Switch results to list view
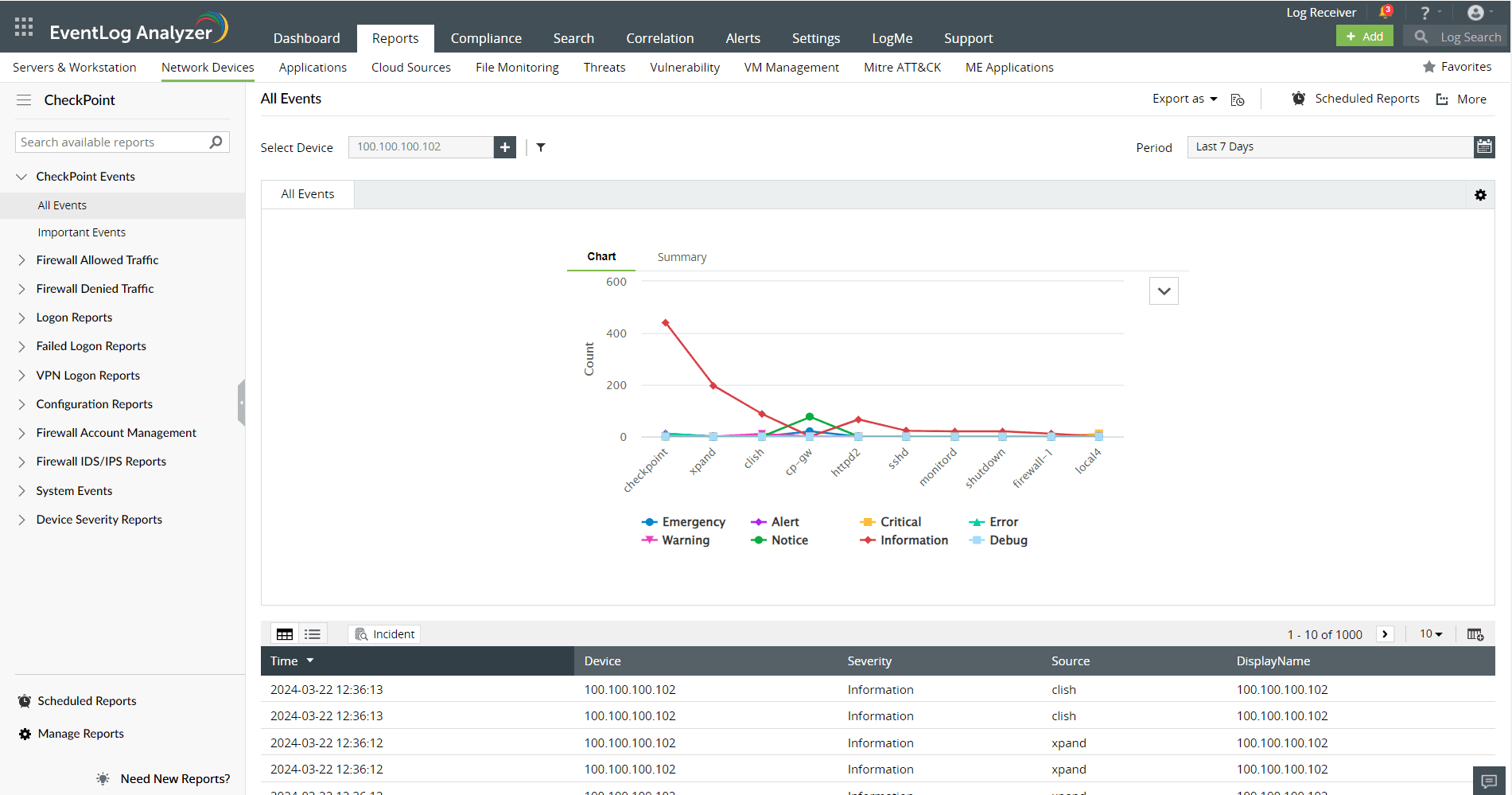Image resolution: width=1512 pixels, height=795 pixels. [x=312, y=633]
